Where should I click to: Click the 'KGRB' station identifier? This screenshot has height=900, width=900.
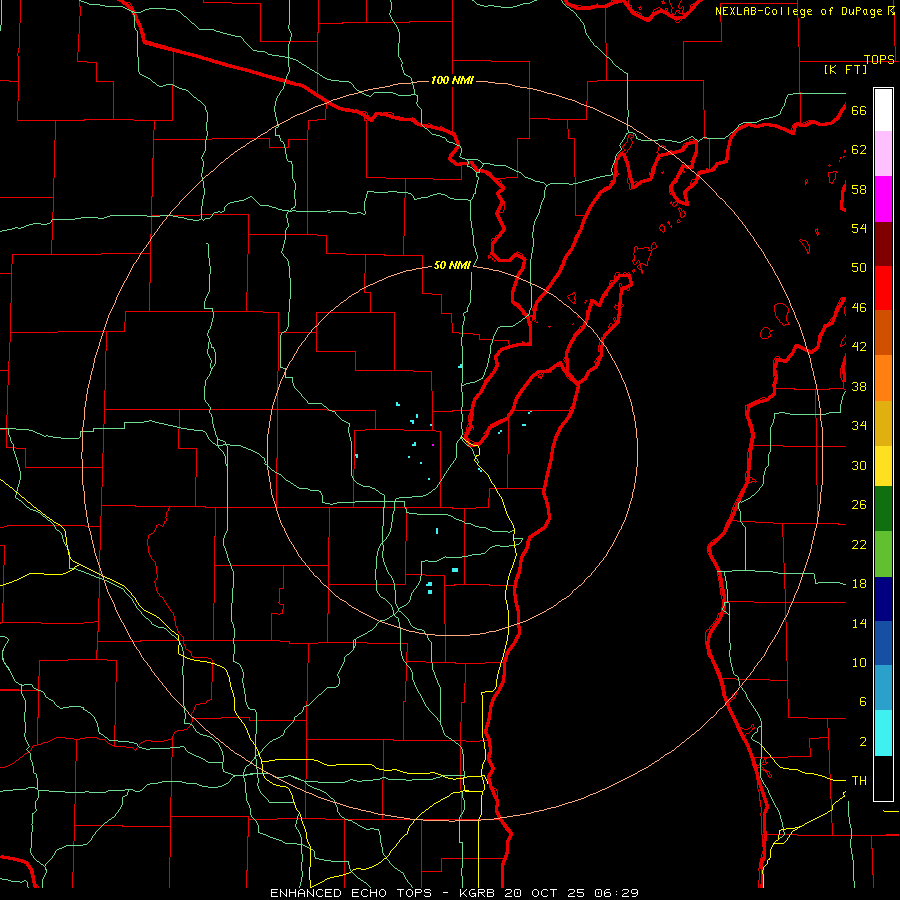coord(479,893)
